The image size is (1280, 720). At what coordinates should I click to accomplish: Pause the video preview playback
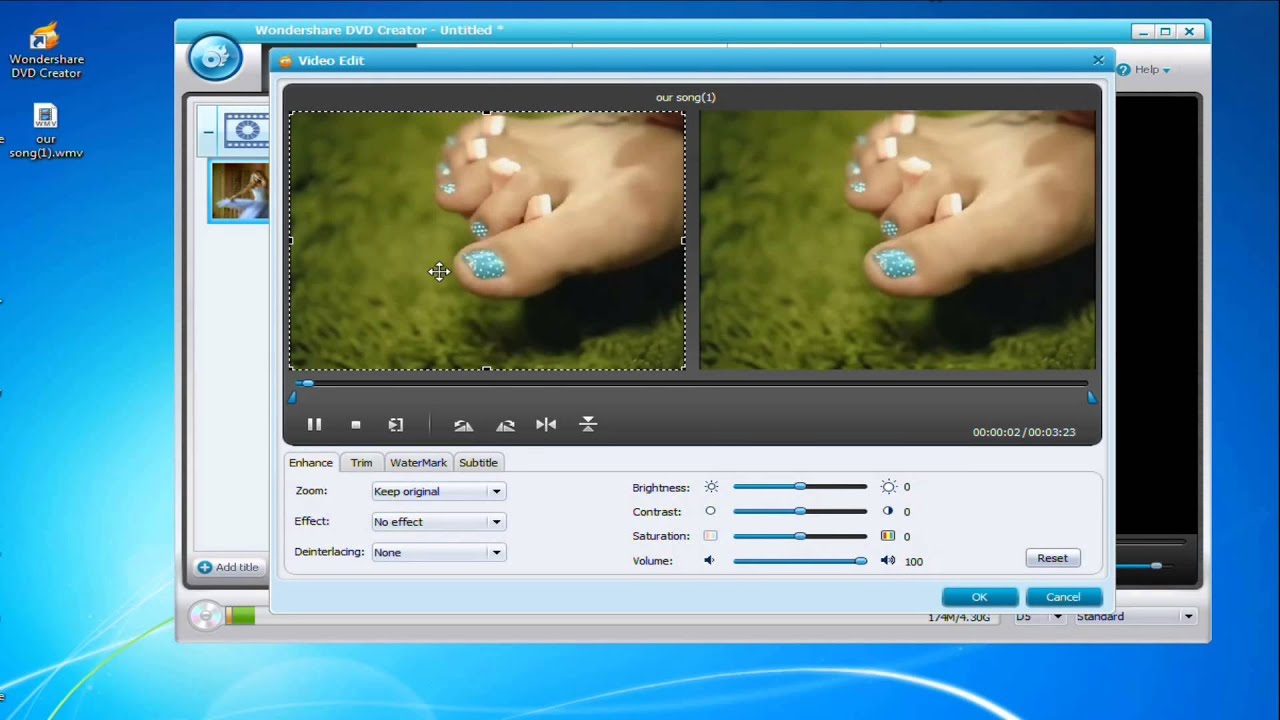[x=314, y=425]
